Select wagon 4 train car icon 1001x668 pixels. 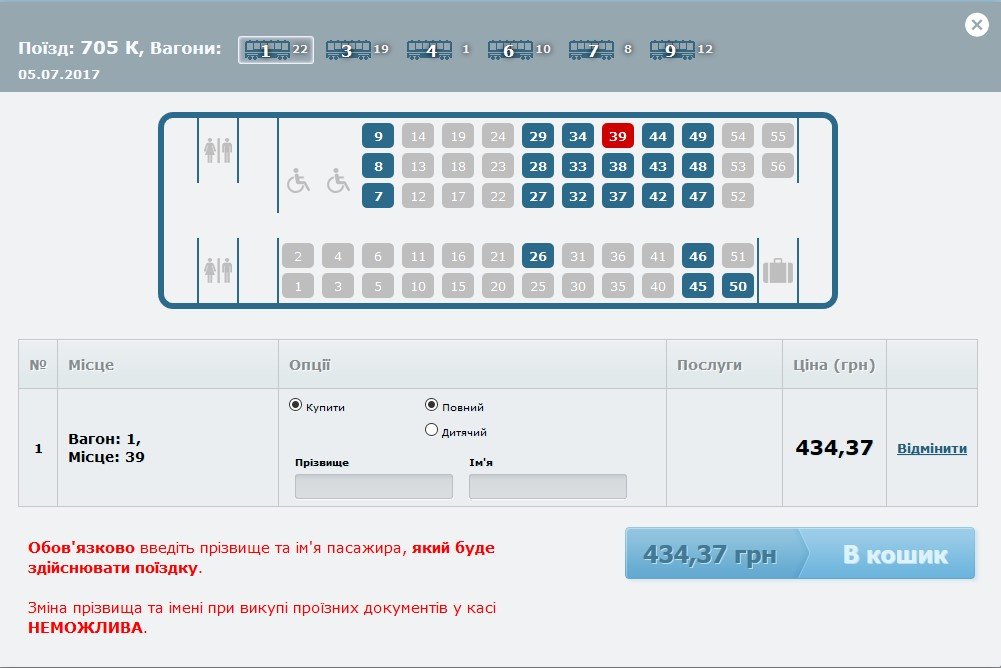[x=429, y=50]
